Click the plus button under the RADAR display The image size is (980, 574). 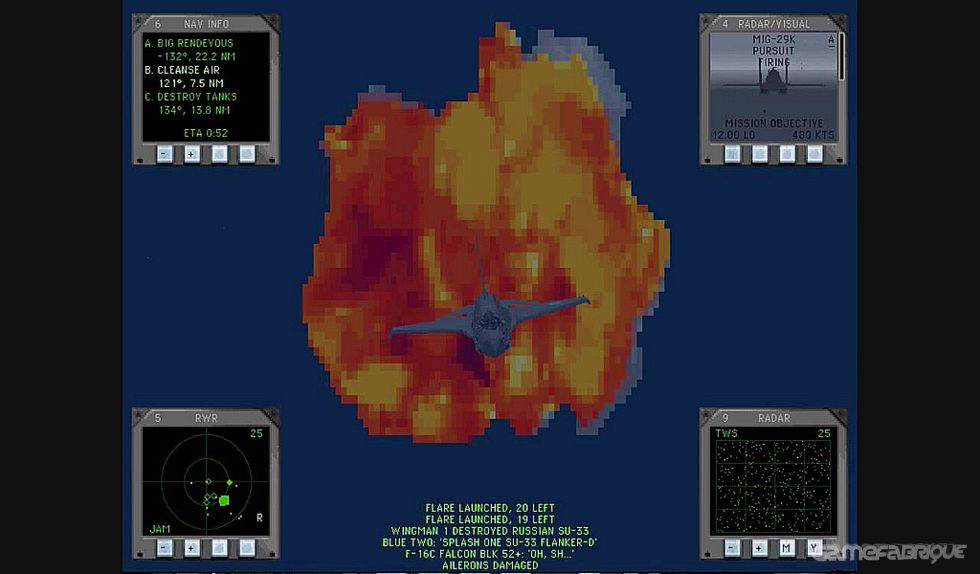[x=759, y=548]
